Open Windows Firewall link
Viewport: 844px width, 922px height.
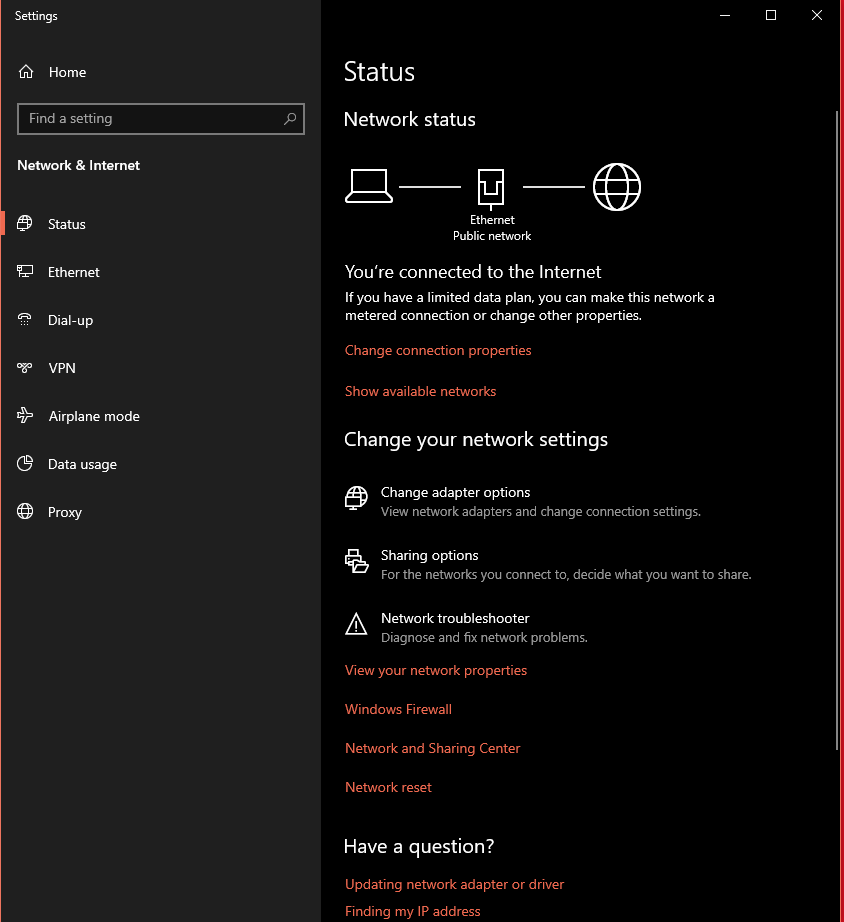pos(398,709)
